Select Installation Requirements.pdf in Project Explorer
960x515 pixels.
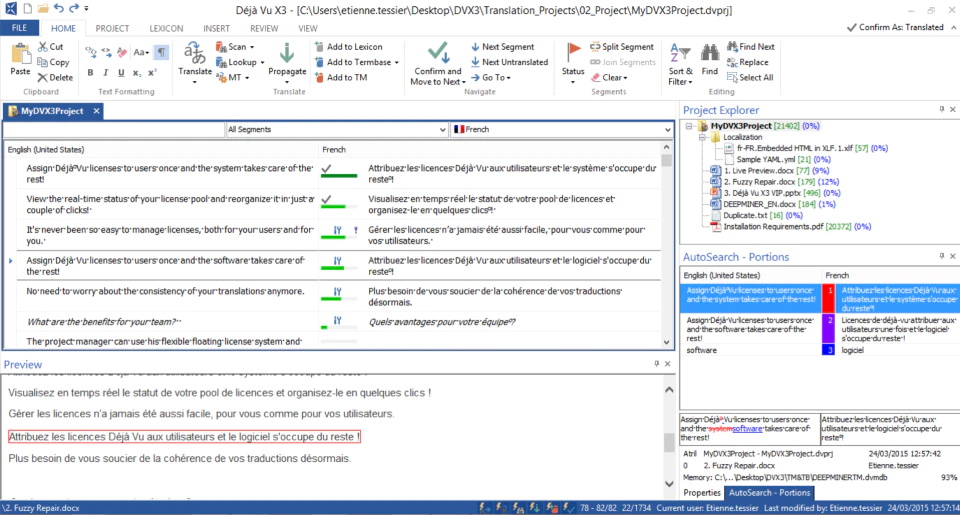pos(773,227)
